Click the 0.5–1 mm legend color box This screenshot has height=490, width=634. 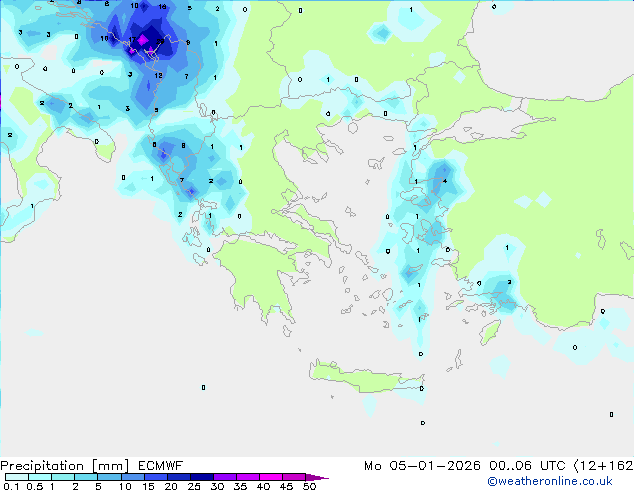[x=40, y=477]
